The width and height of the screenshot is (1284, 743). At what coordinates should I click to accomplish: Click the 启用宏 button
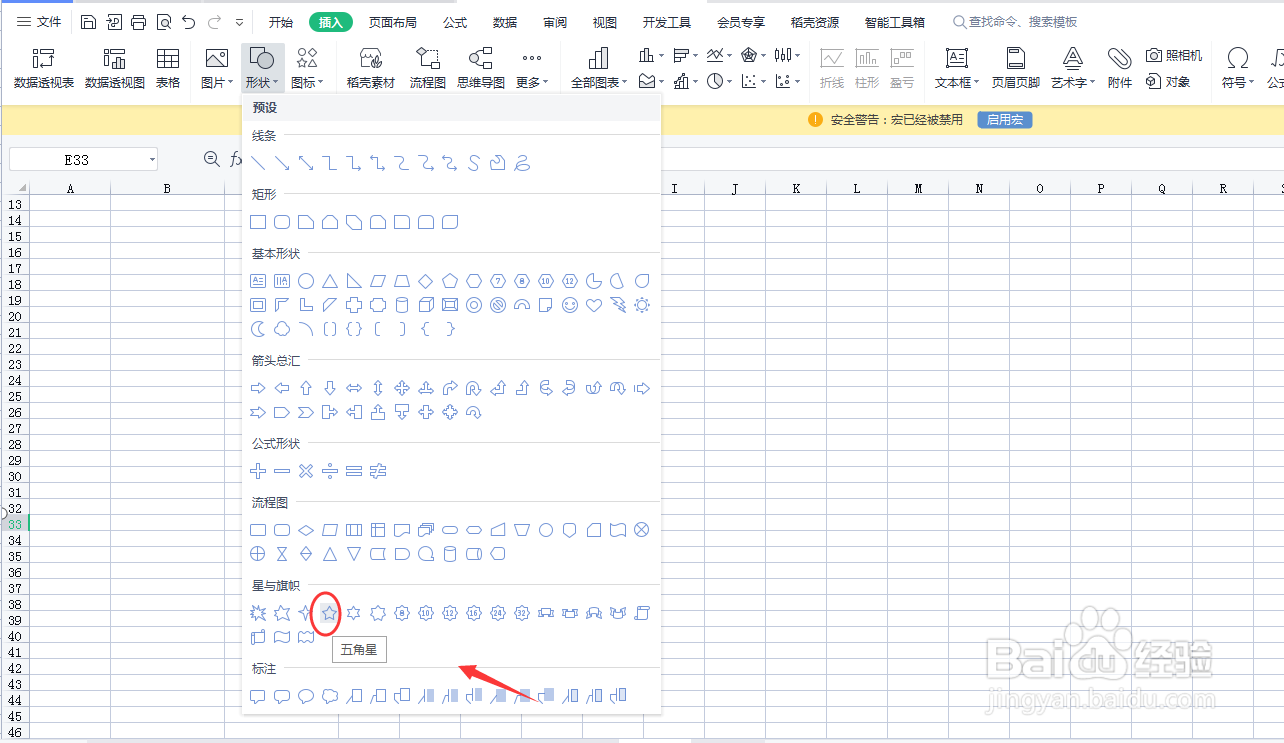pyautogui.click(x=1005, y=120)
